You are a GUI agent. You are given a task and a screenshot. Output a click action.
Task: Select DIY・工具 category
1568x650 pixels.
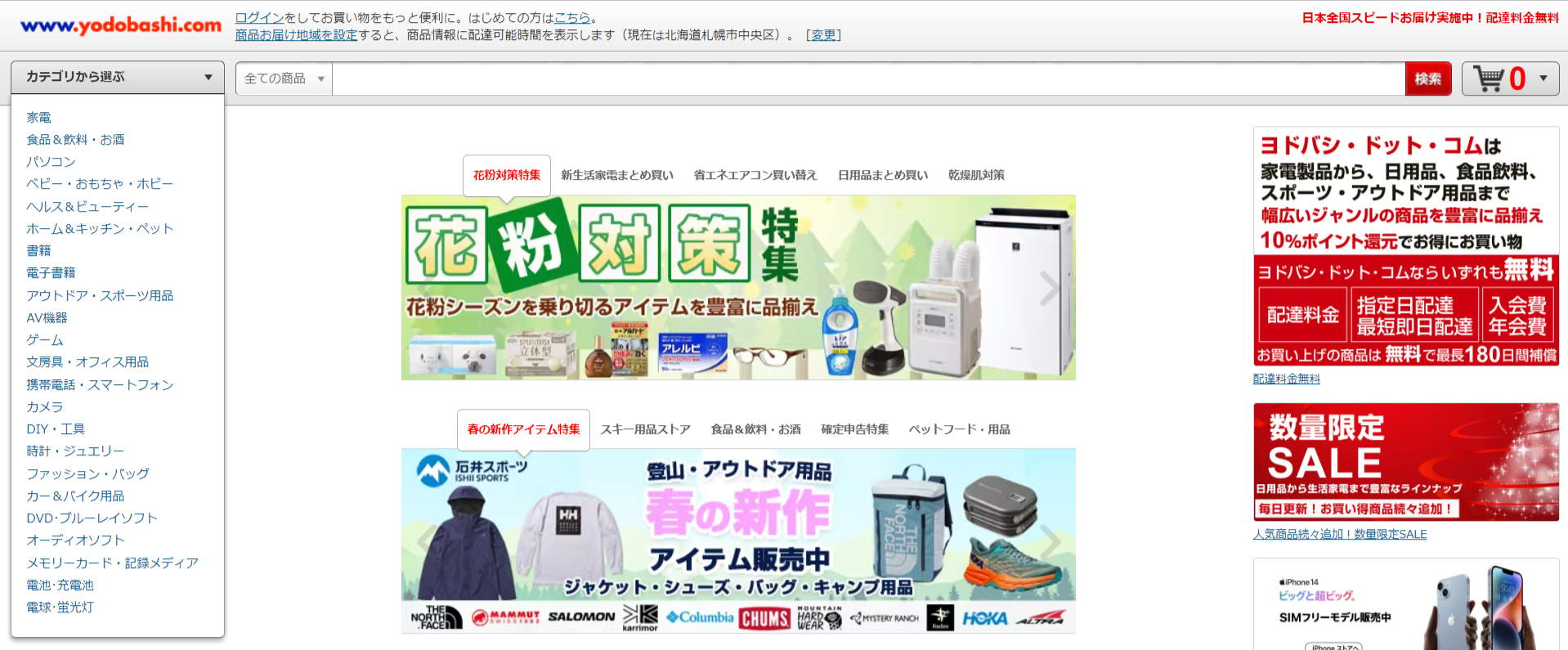coord(56,429)
